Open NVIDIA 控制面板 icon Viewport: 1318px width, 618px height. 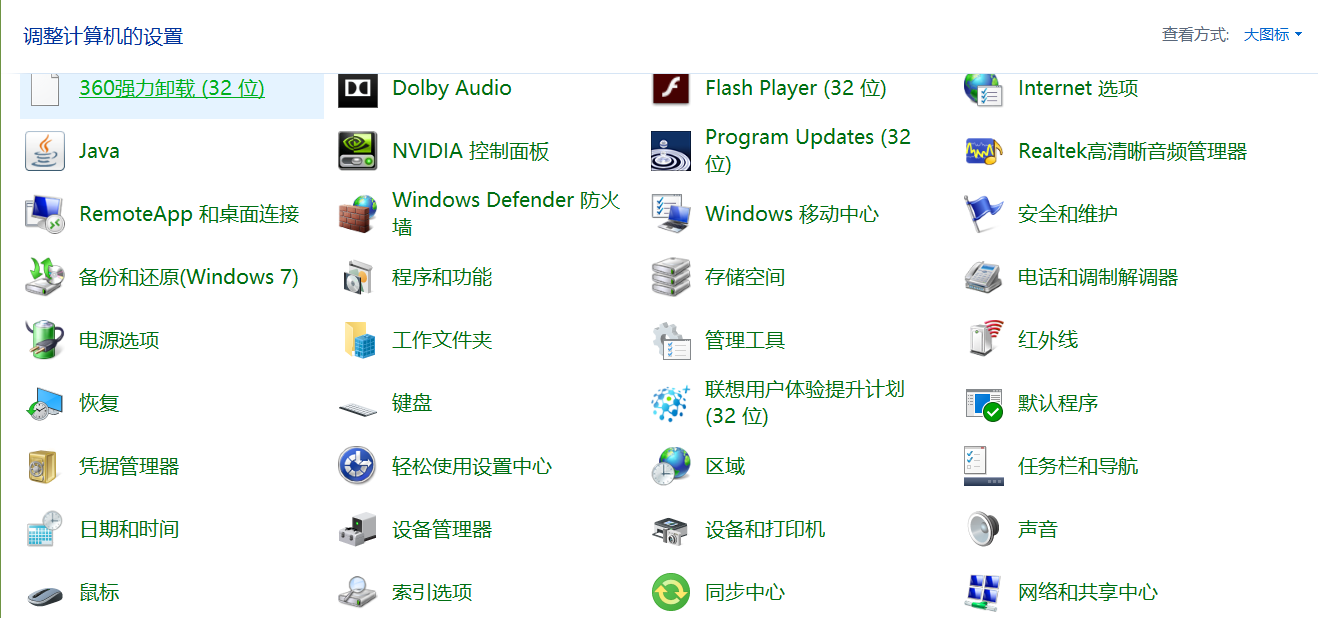(x=357, y=151)
